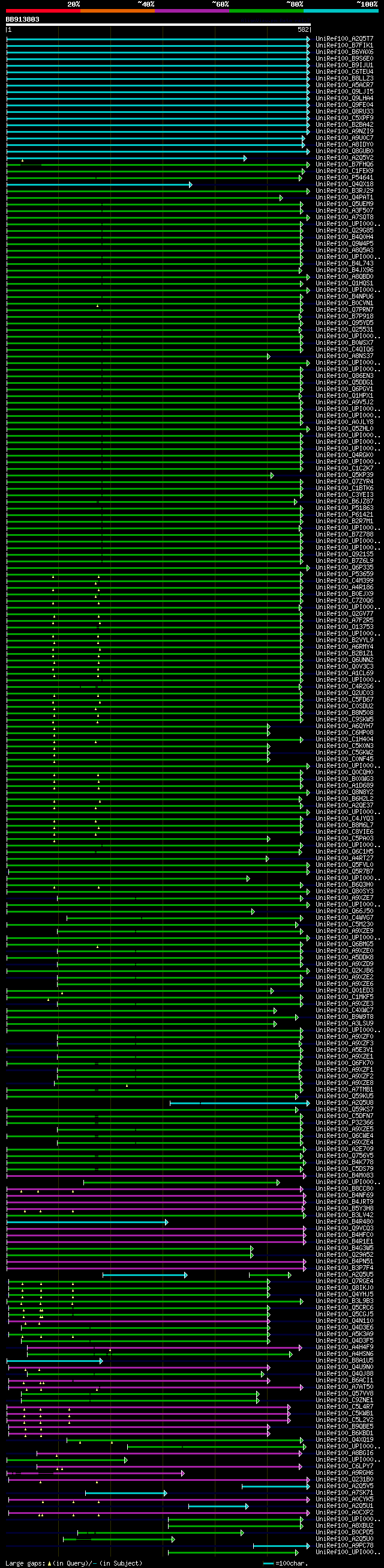384x1568 pixels.
Task: Click the Large gaps legend text
Action: pyautogui.click(x=74, y=1563)
